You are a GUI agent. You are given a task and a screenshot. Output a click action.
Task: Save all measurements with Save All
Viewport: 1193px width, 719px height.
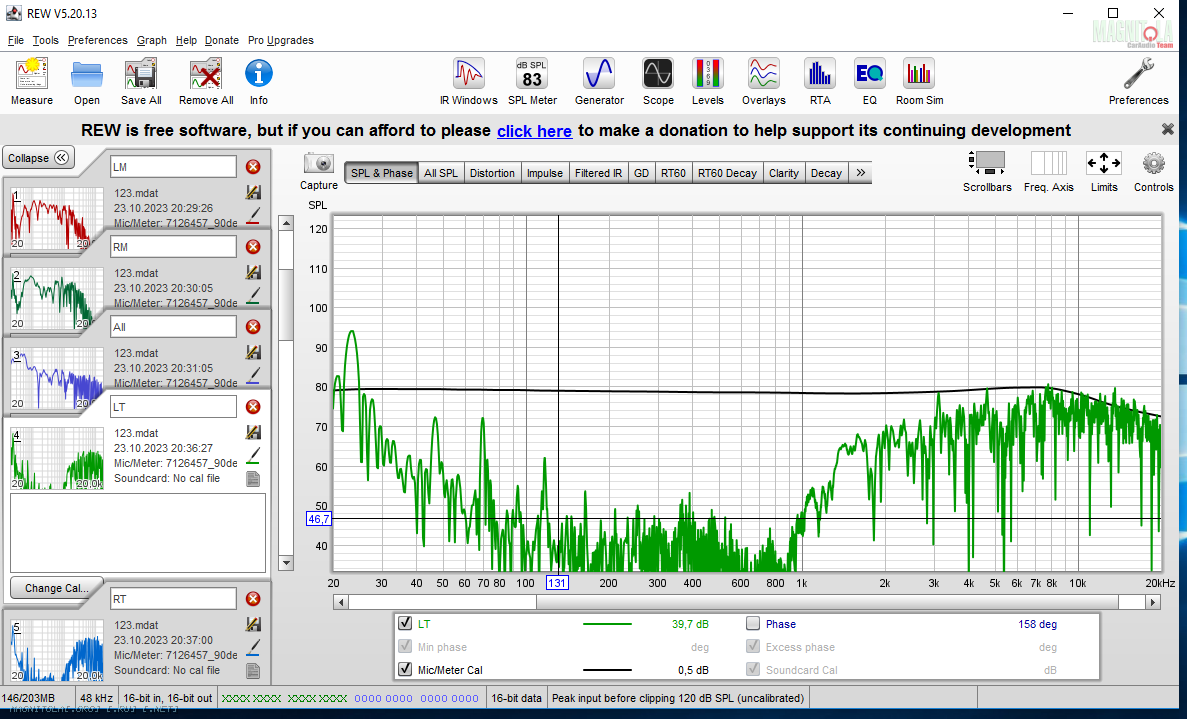click(x=141, y=75)
